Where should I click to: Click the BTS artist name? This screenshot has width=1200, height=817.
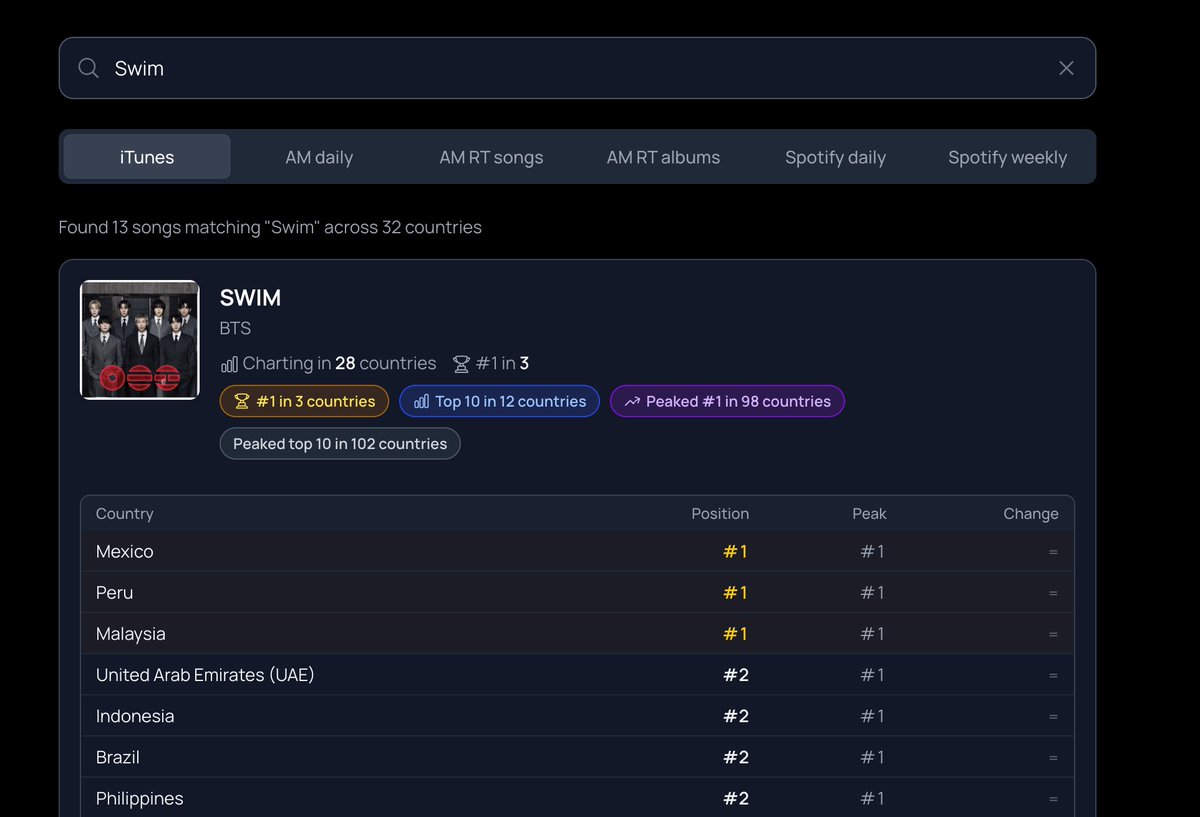(235, 328)
